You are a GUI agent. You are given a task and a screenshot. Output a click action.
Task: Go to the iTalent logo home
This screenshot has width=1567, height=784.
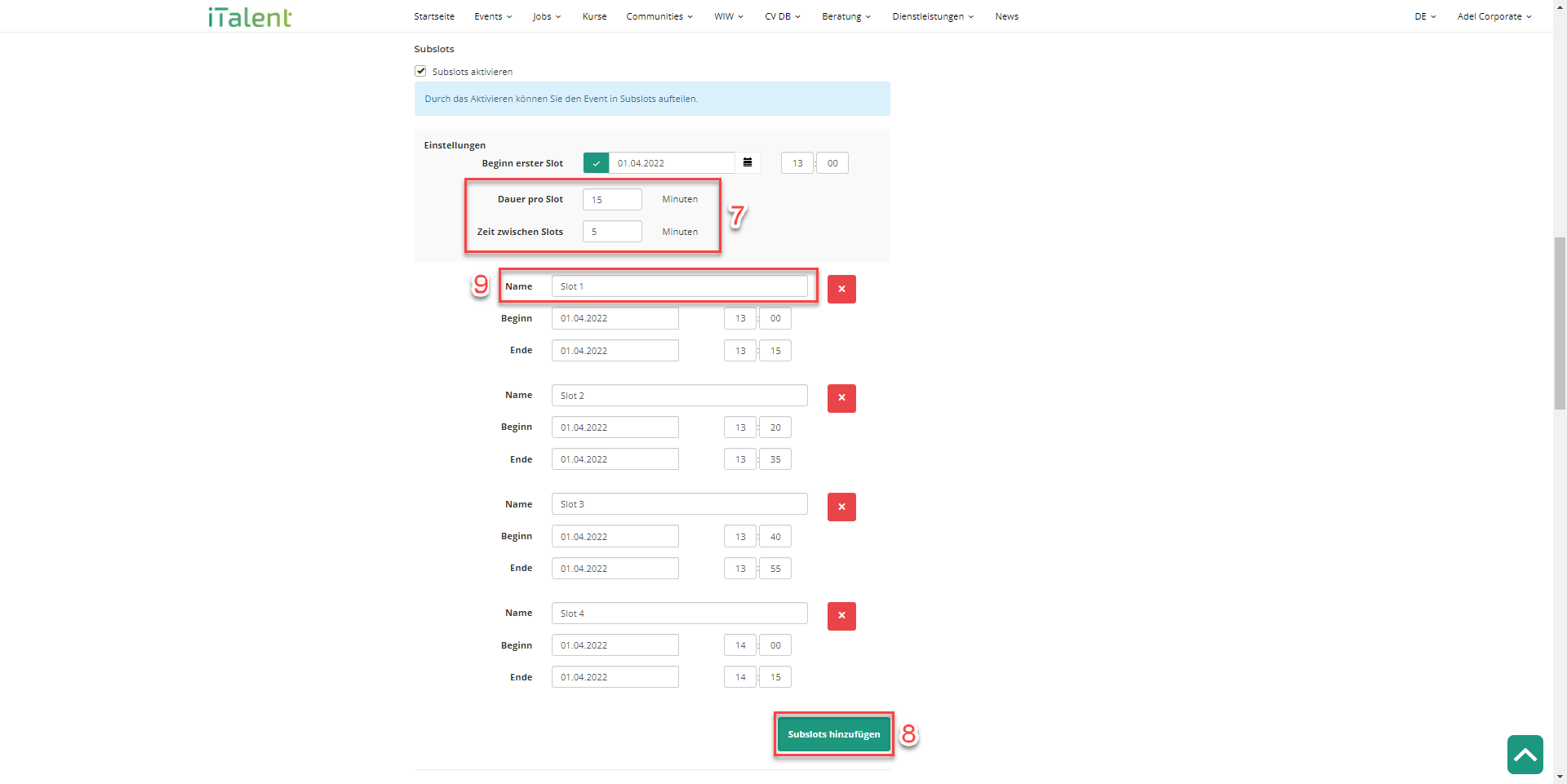[x=250, y=17]
